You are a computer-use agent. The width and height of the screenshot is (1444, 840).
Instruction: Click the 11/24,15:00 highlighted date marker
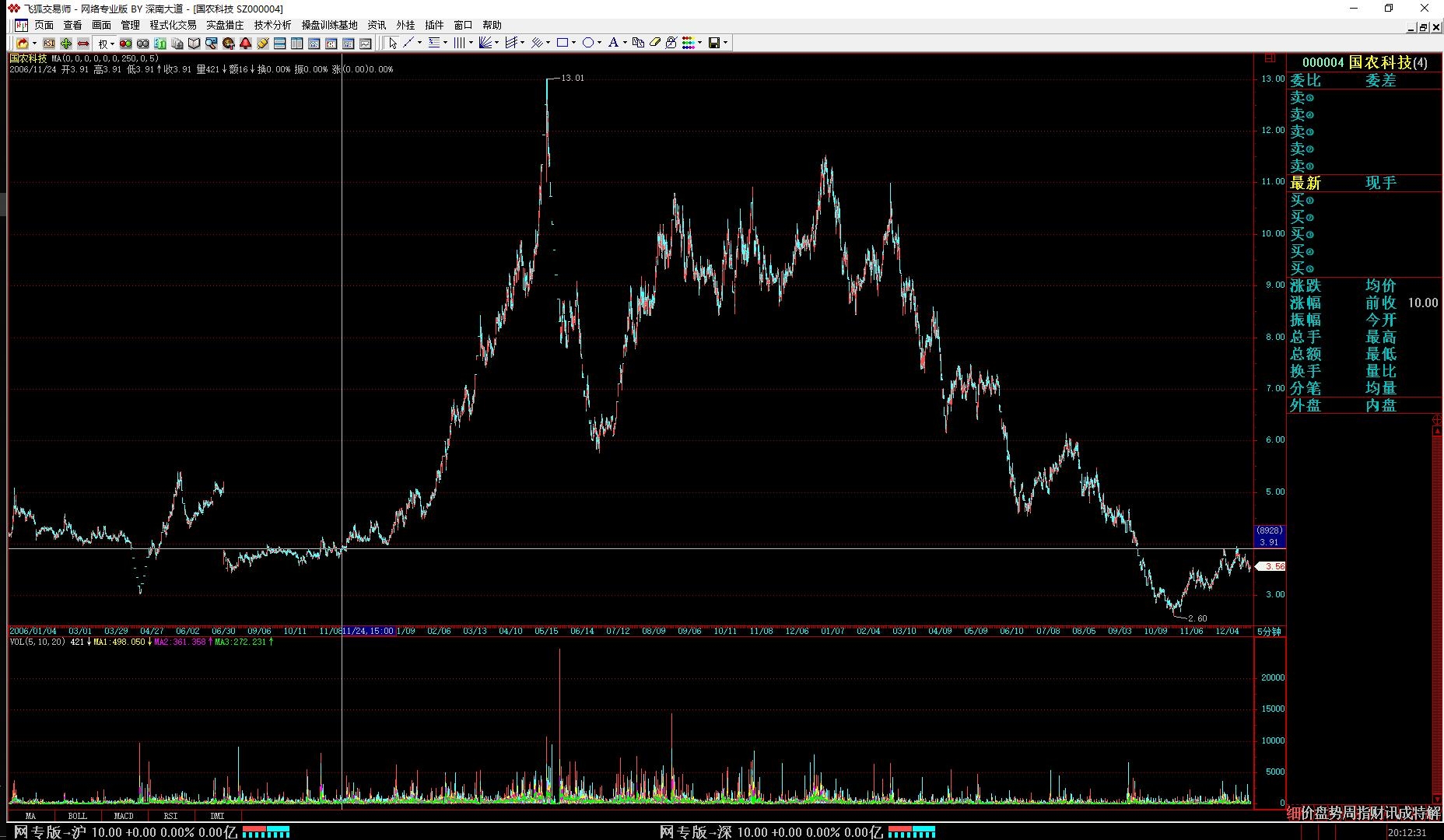[x=368, y=631]
